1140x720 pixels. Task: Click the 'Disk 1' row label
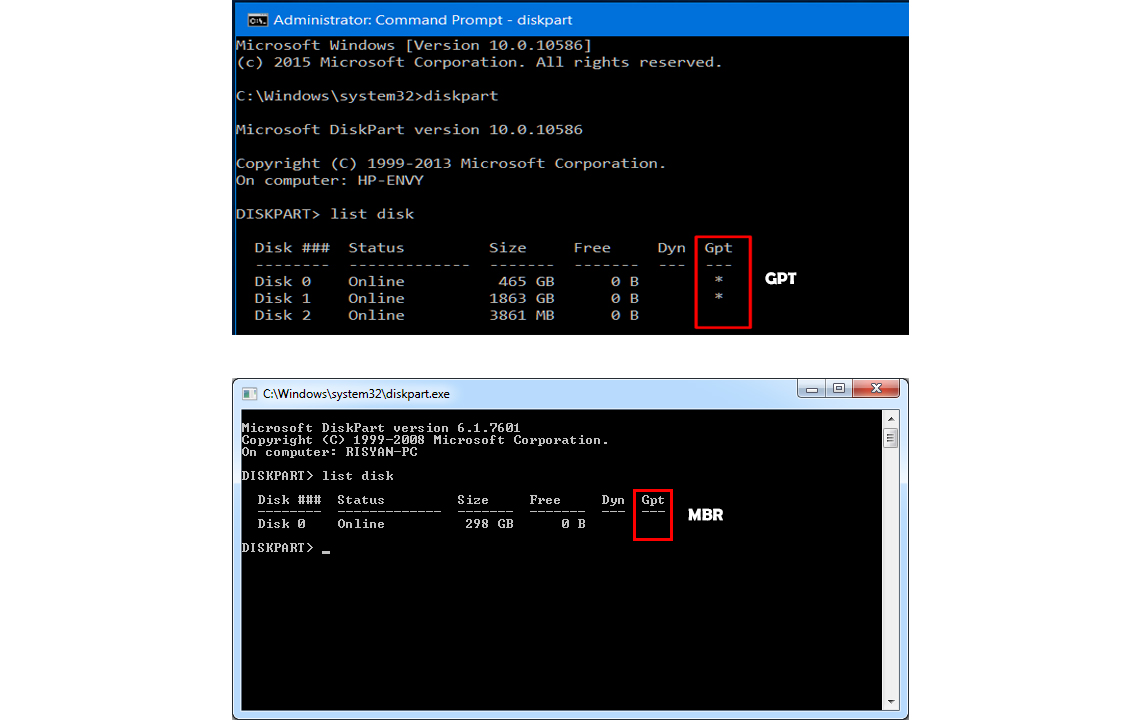(282, 298)
